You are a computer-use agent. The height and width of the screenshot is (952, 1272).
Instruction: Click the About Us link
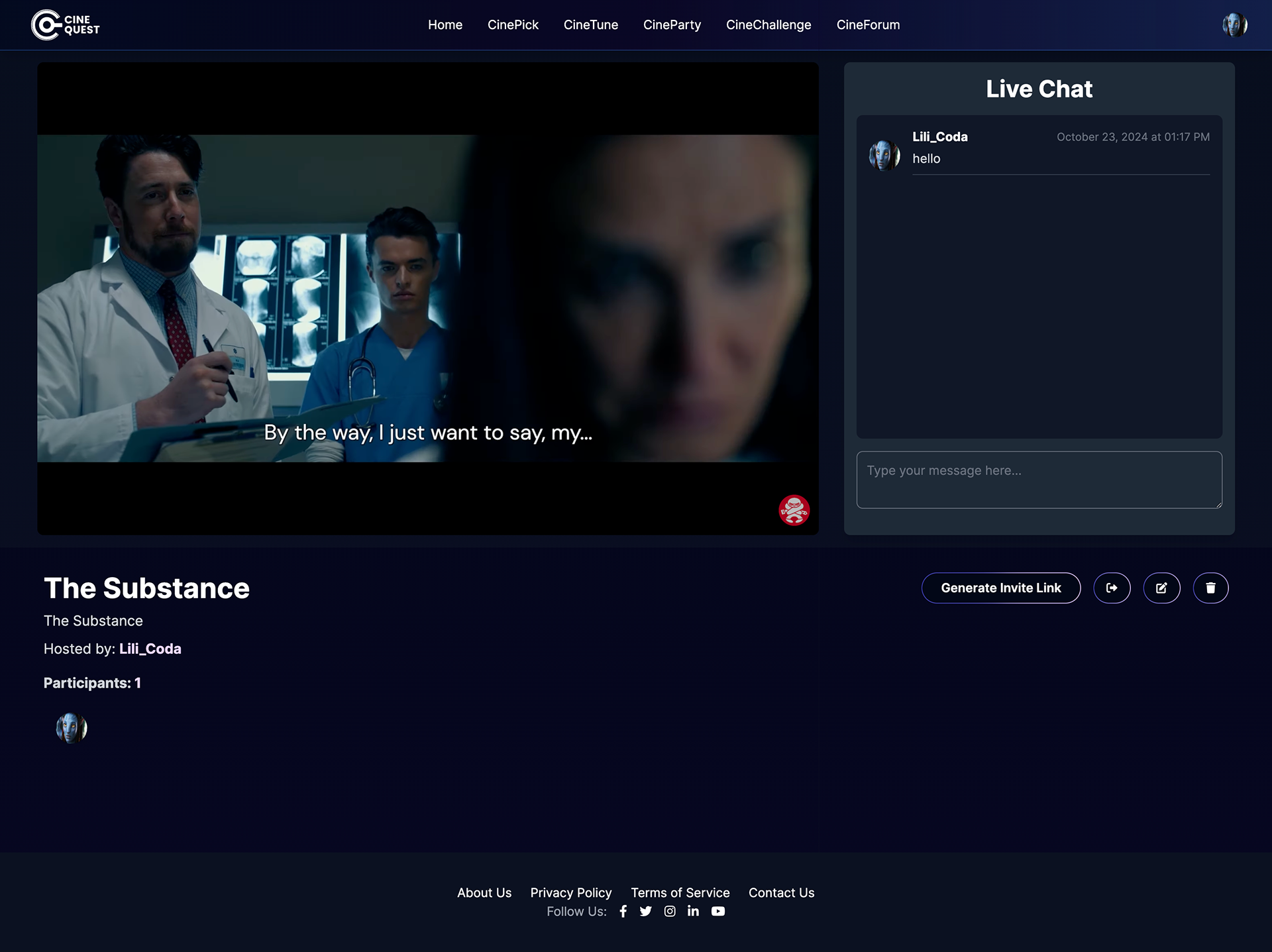pyautogui.click(x=484, y=892)
